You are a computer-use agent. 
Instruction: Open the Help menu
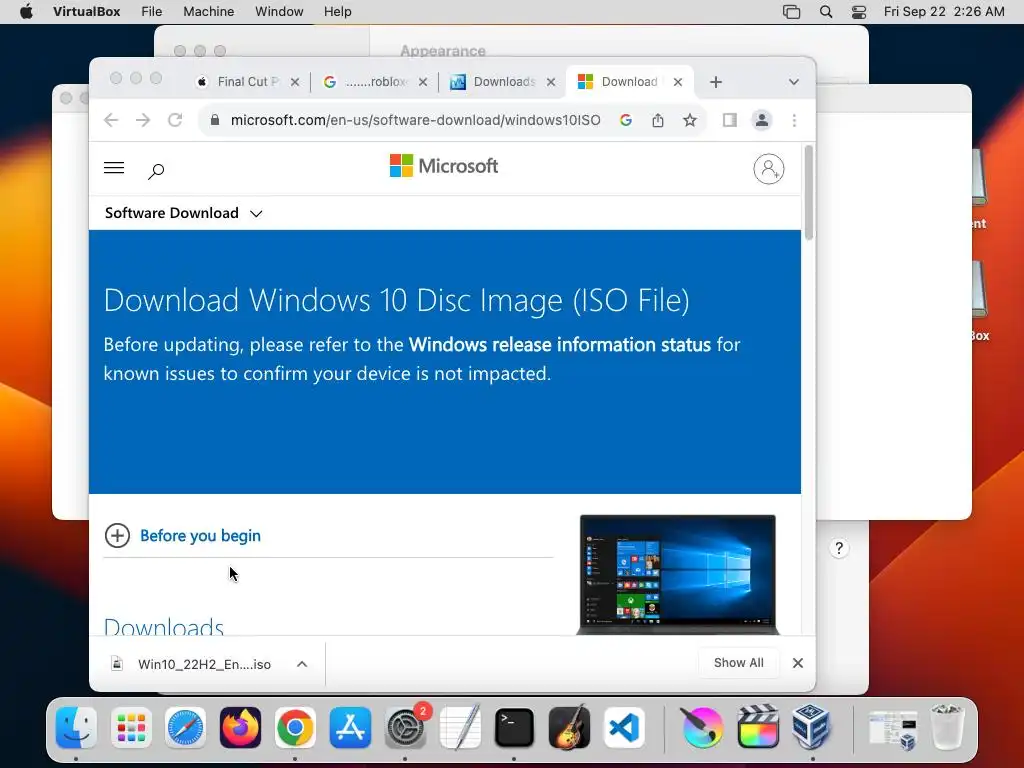[338, 12]
